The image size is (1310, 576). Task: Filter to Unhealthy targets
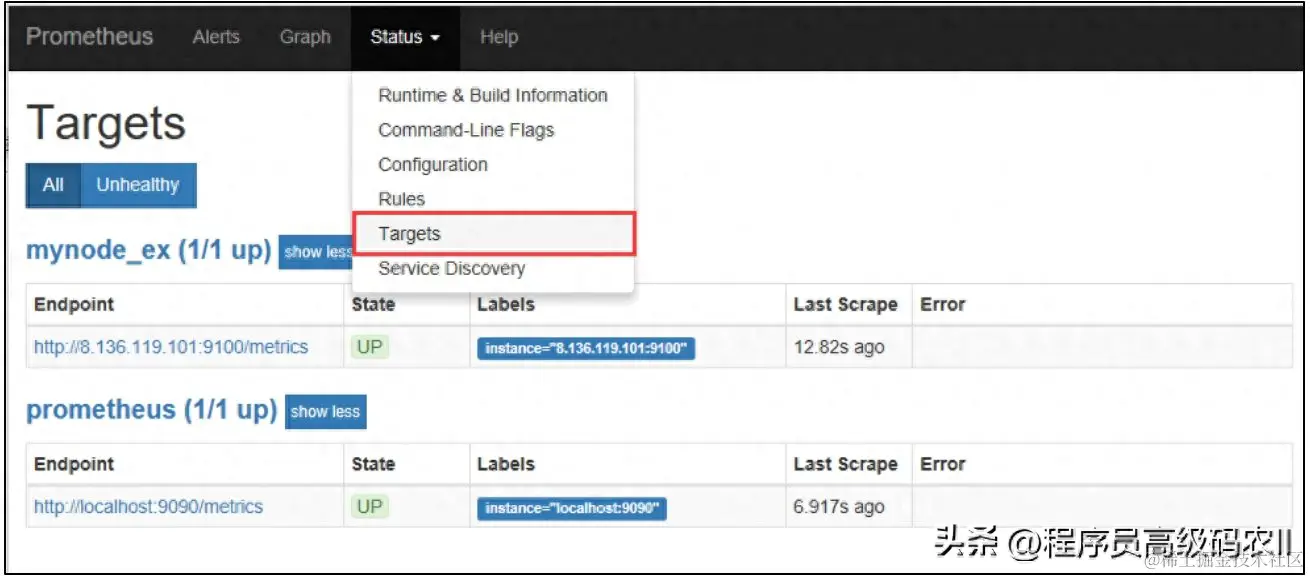(138, 185)
